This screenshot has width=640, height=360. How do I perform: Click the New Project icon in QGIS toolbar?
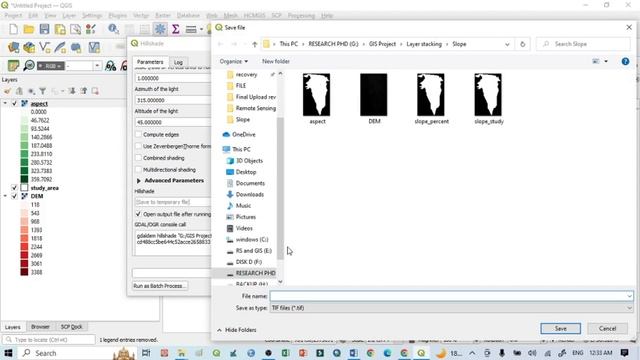[x=13, y=29]
